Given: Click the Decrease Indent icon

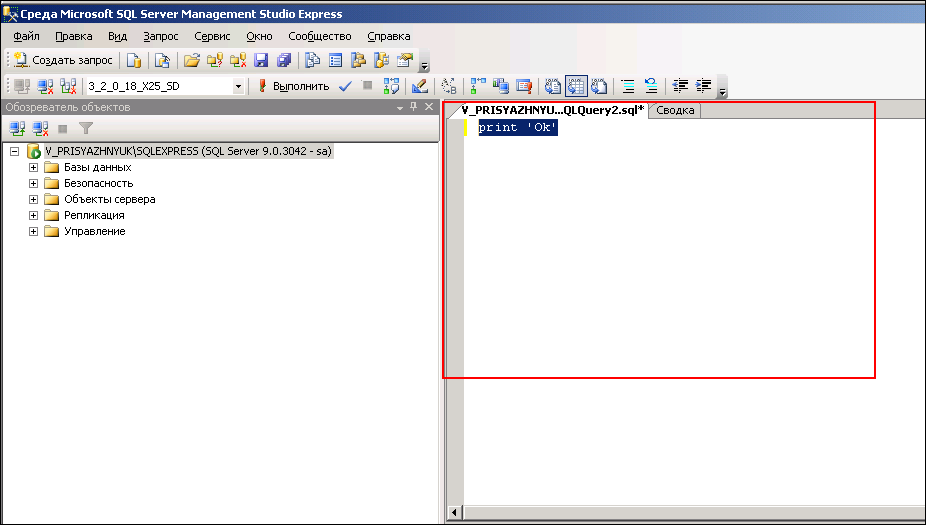Looking at the screenshot, I should tap(680, 86).
